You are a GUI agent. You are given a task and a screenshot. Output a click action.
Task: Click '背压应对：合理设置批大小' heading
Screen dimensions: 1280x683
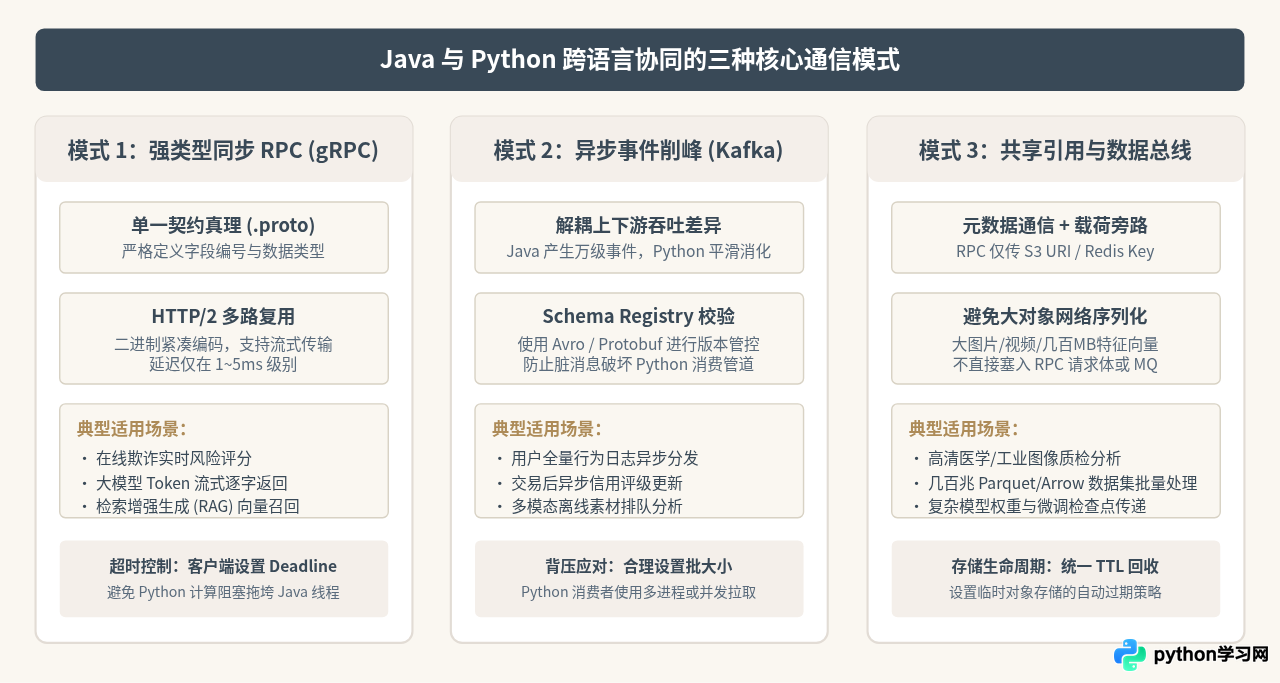[x=638, y=567]
